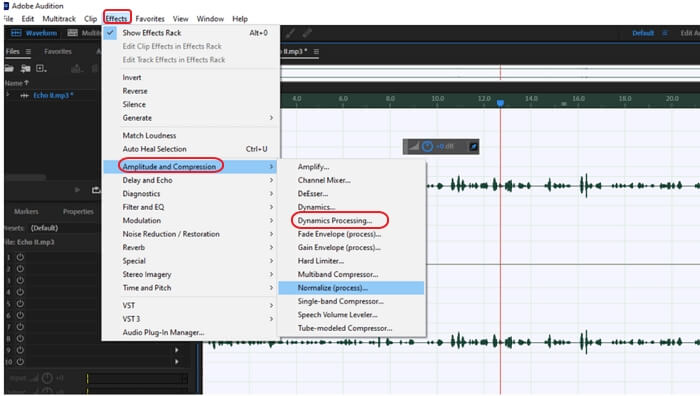
Task: Switch to the Markers tab
Action: 26,211
